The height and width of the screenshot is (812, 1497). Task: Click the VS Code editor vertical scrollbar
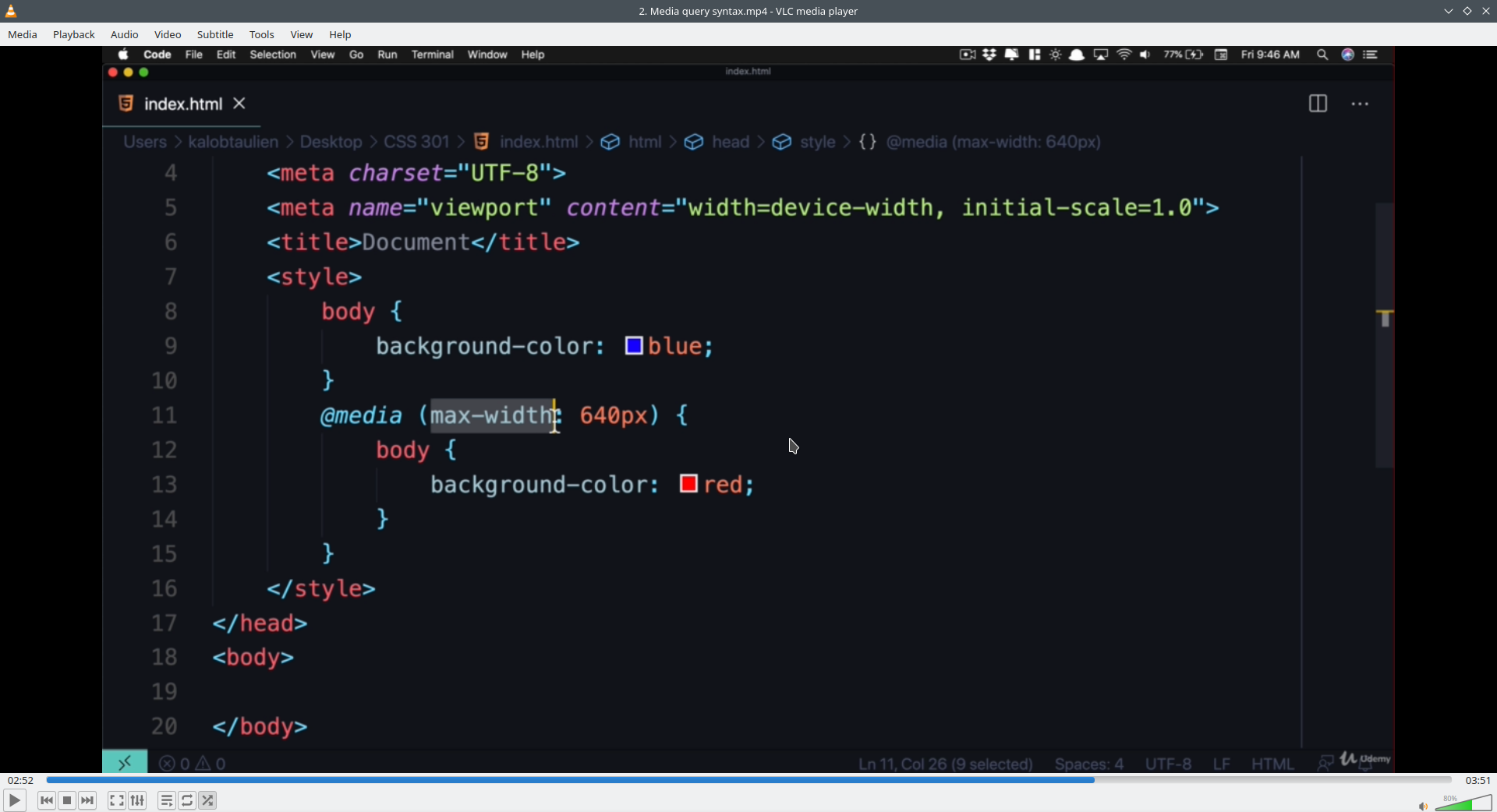1385,335
